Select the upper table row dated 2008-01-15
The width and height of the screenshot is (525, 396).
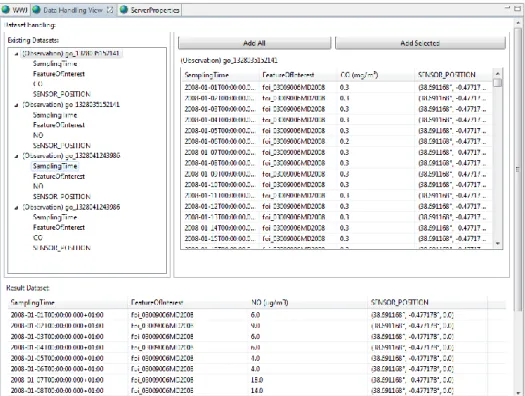[336, 239]
